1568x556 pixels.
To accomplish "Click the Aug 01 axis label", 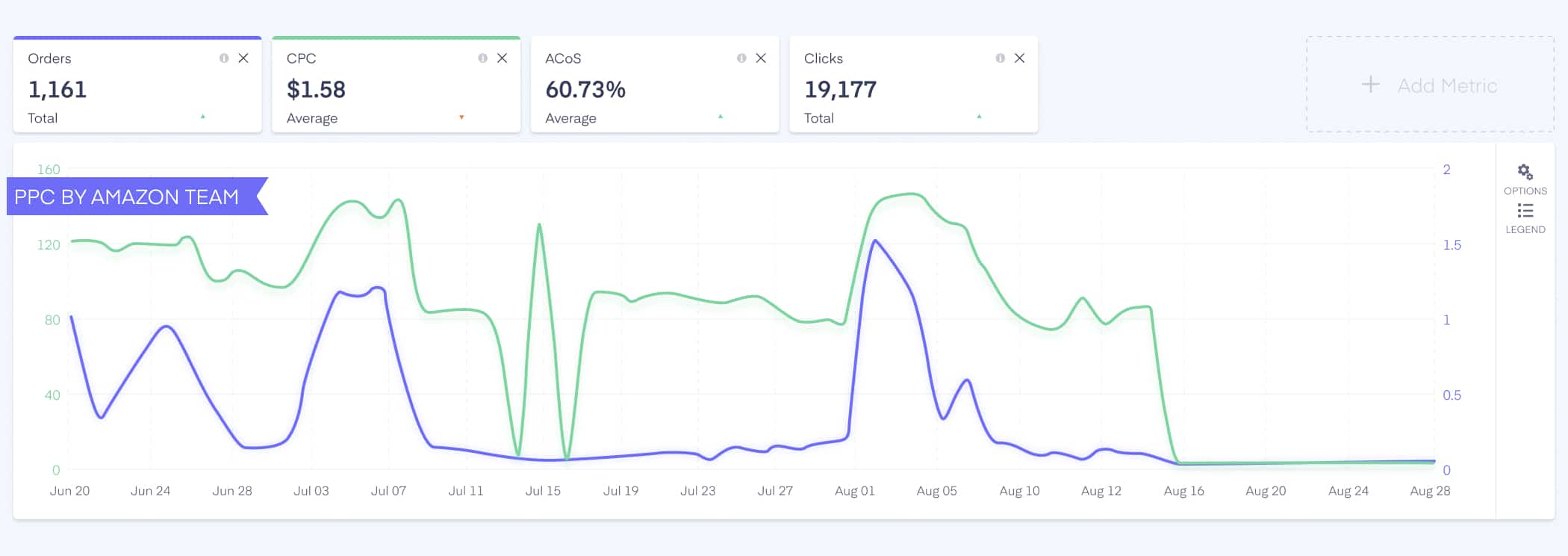I will tap(855, 491).
